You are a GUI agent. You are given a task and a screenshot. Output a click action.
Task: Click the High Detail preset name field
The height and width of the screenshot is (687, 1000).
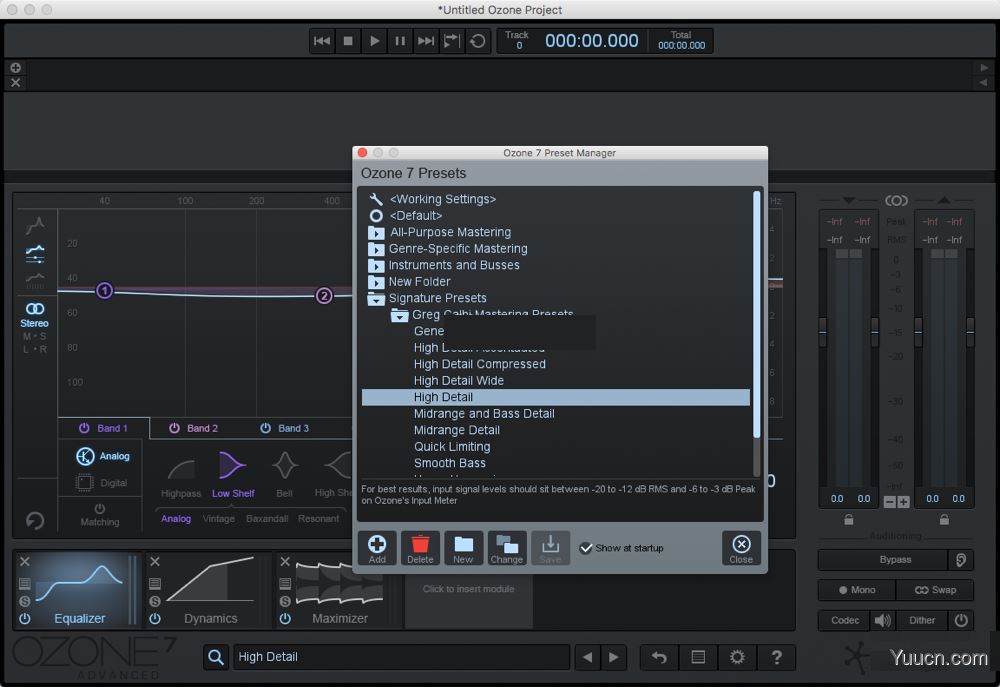pyautogui.click(x=402, y=657)
